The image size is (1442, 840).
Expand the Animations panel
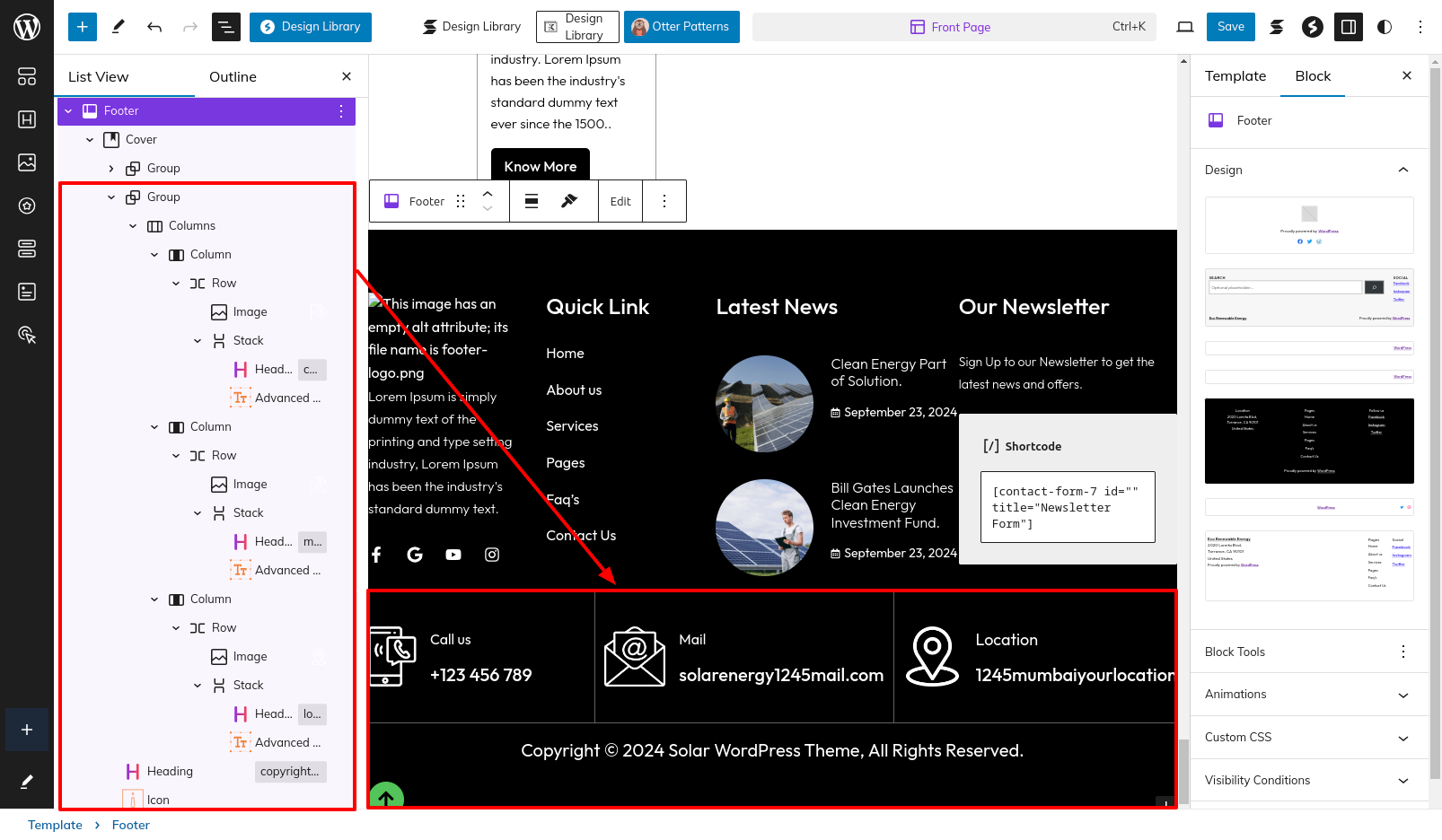click(x=1402, y=695)
